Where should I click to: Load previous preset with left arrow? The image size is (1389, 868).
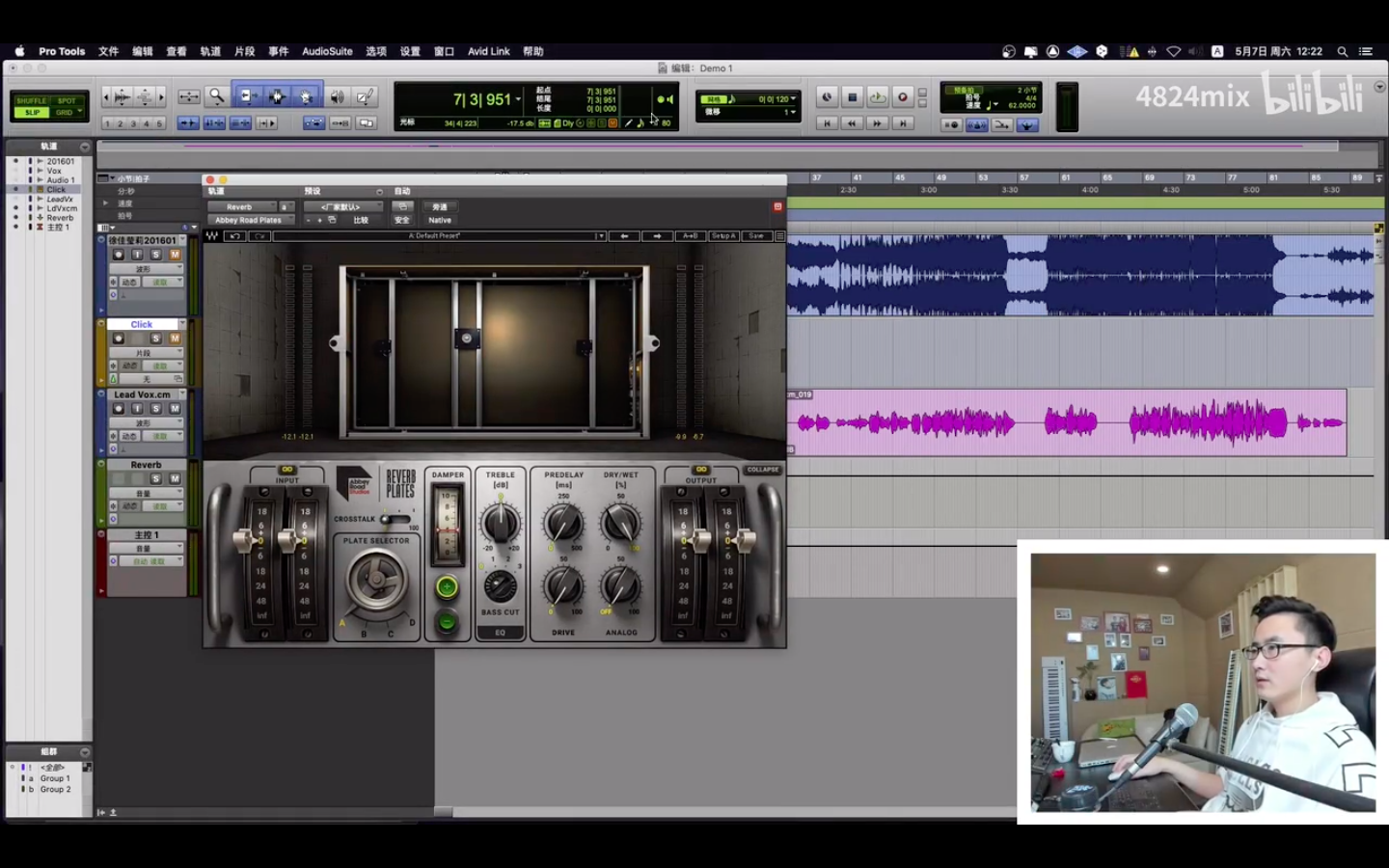(x=624, y=235)
